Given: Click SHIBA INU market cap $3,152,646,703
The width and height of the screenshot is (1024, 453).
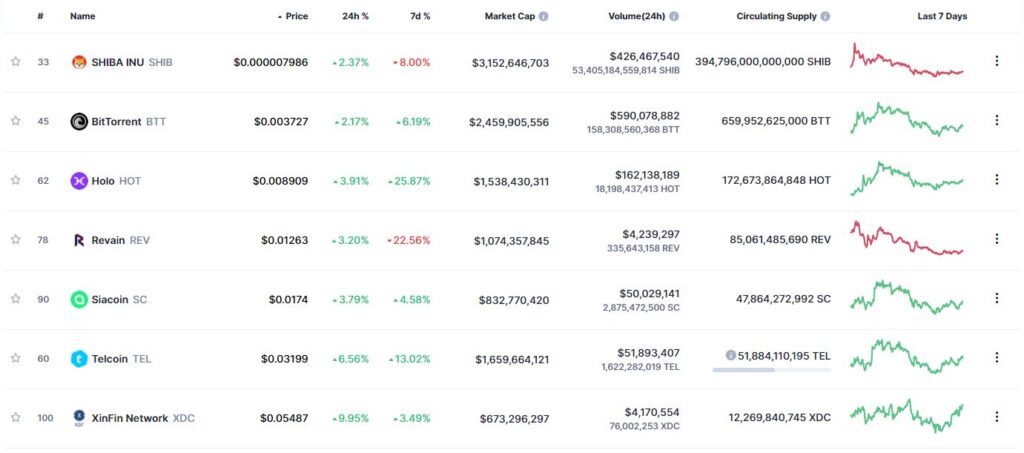Looking at the screenshot, I should click(510, 63).
